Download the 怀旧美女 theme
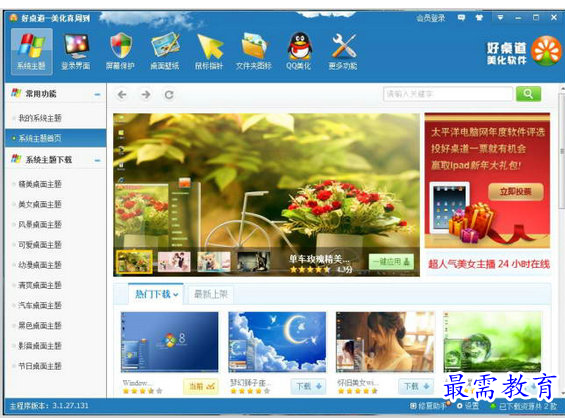 pyautogui.click(x=416, y=387)
